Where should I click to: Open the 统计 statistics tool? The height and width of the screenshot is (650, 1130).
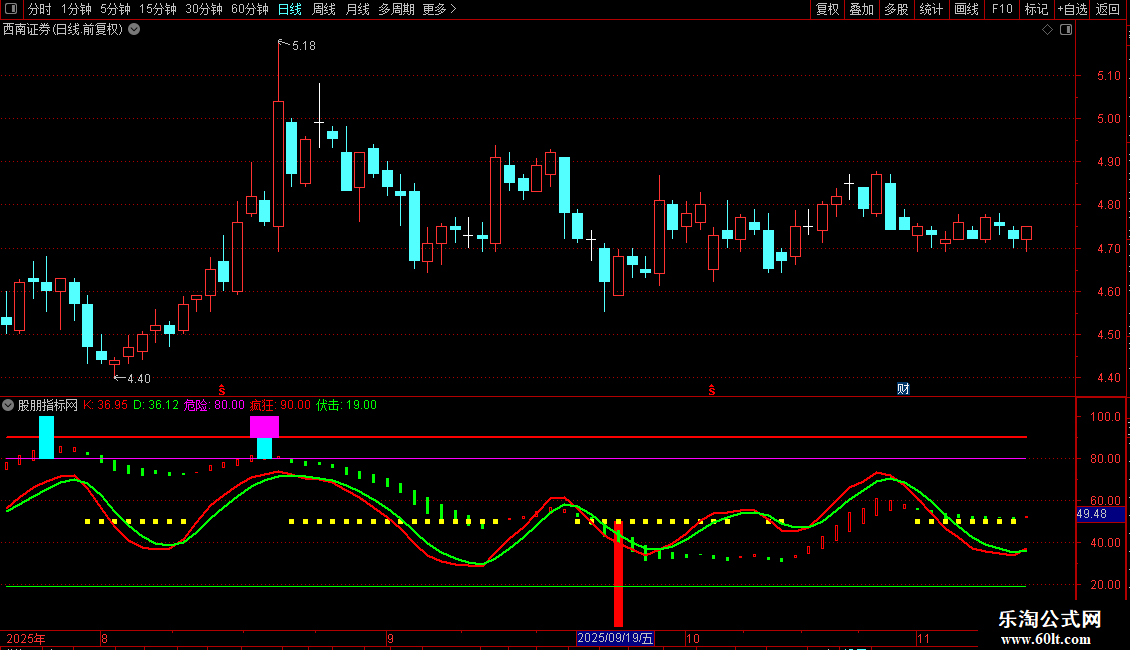[931, 9]
